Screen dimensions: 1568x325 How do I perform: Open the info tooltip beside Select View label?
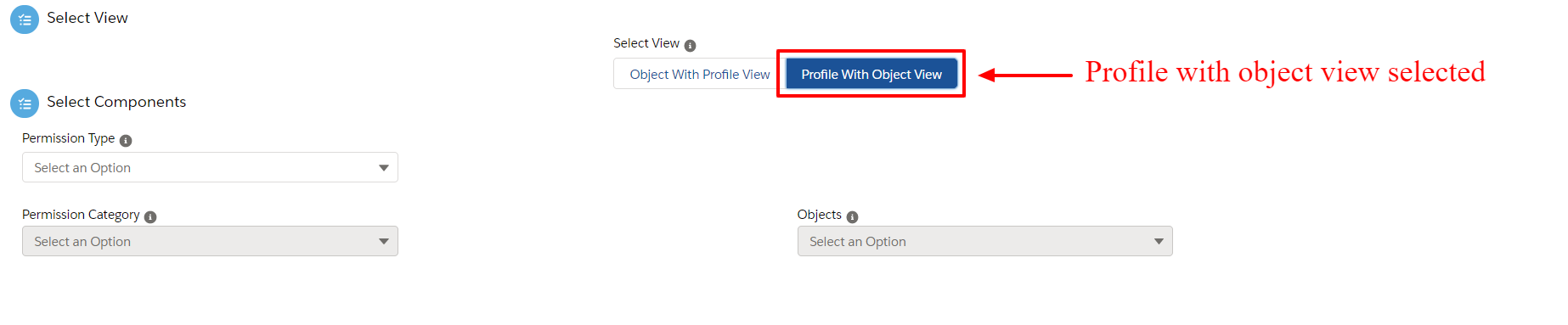click(690, 46)
